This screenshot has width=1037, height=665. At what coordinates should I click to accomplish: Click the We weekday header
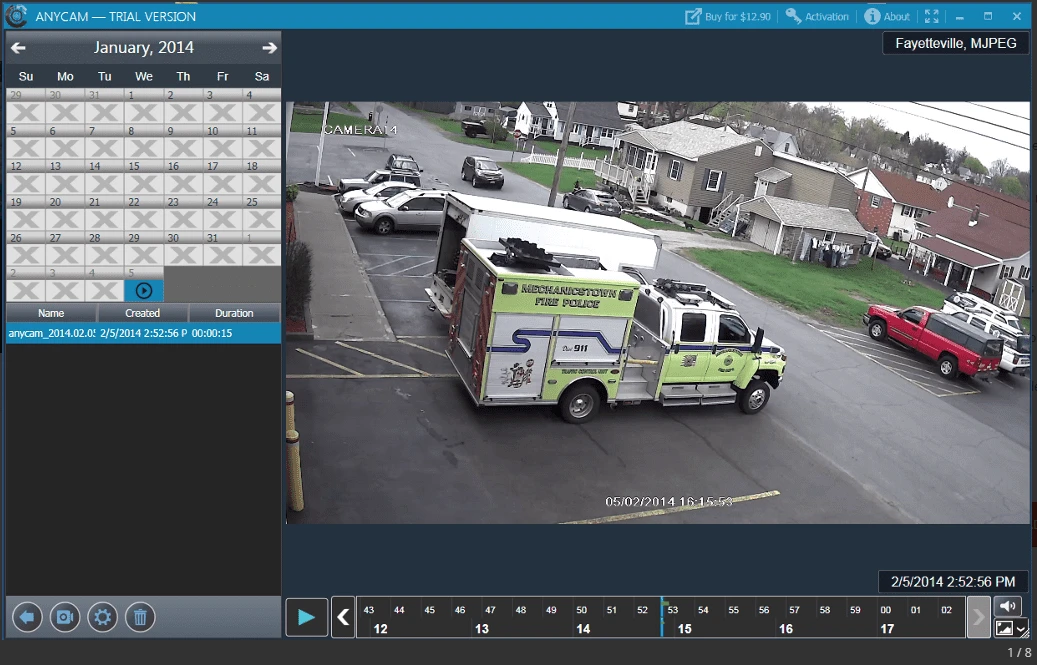pos(144,76)
